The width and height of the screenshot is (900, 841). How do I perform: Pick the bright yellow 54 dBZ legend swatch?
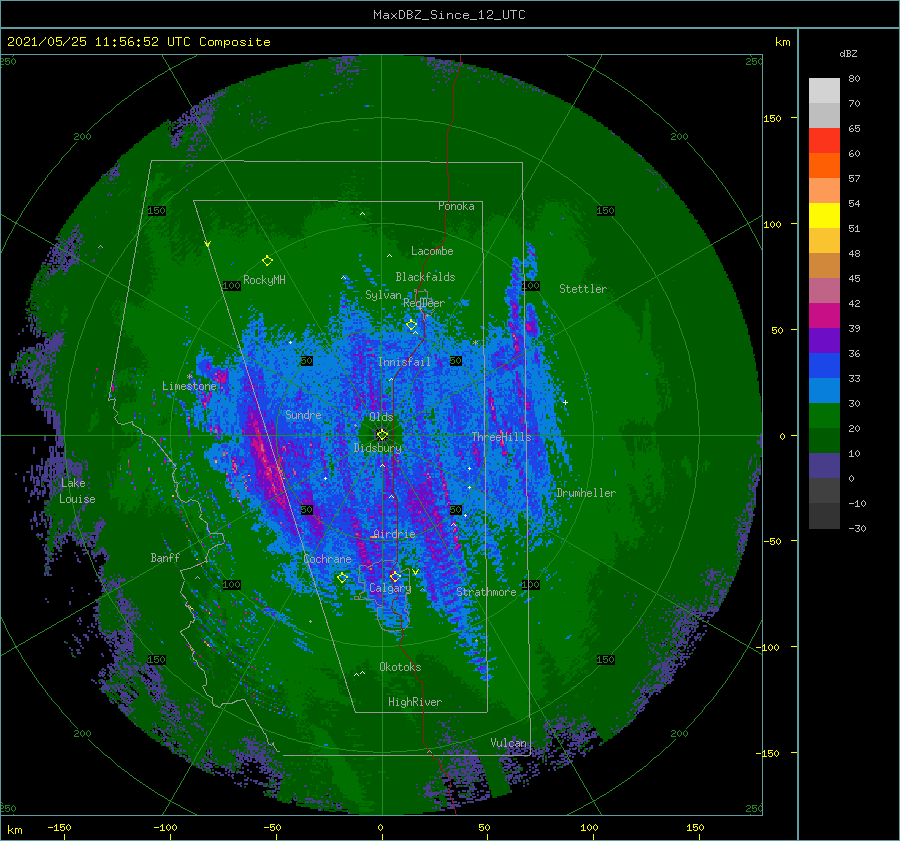824,216
